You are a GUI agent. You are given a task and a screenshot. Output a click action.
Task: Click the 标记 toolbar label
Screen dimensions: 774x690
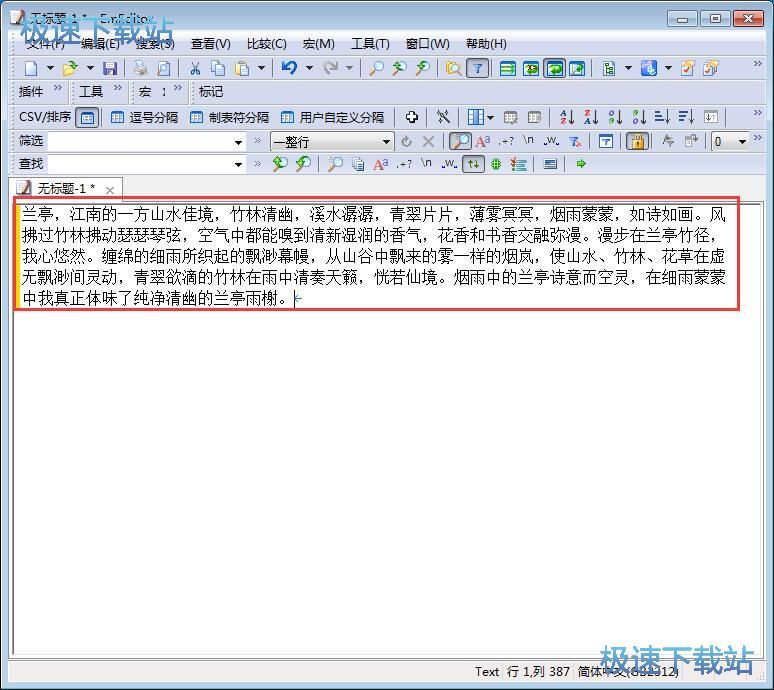pos(211,91)
